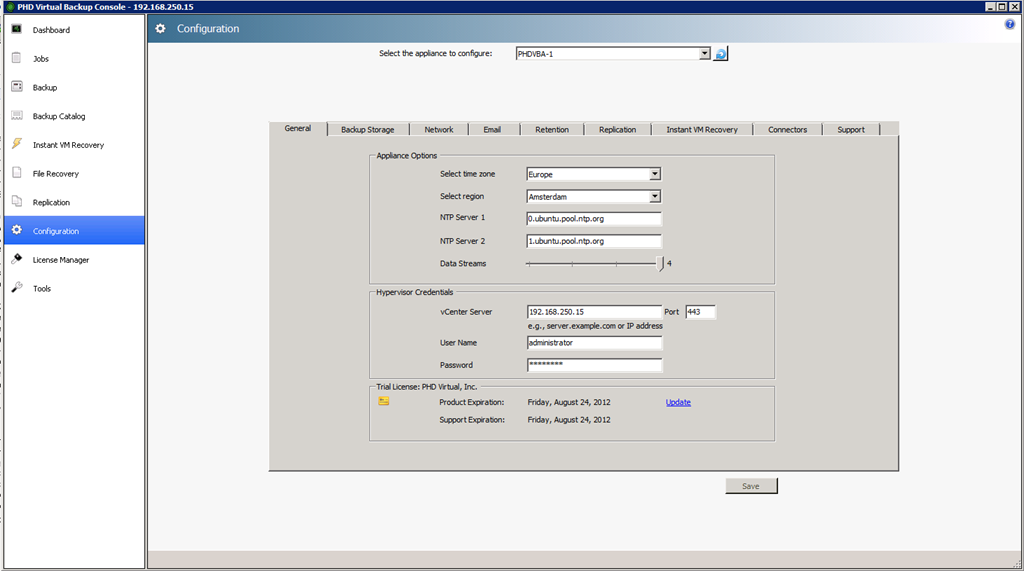1024x571 pixels.
Task: Open the Support tab
Action: pos(851,129)
